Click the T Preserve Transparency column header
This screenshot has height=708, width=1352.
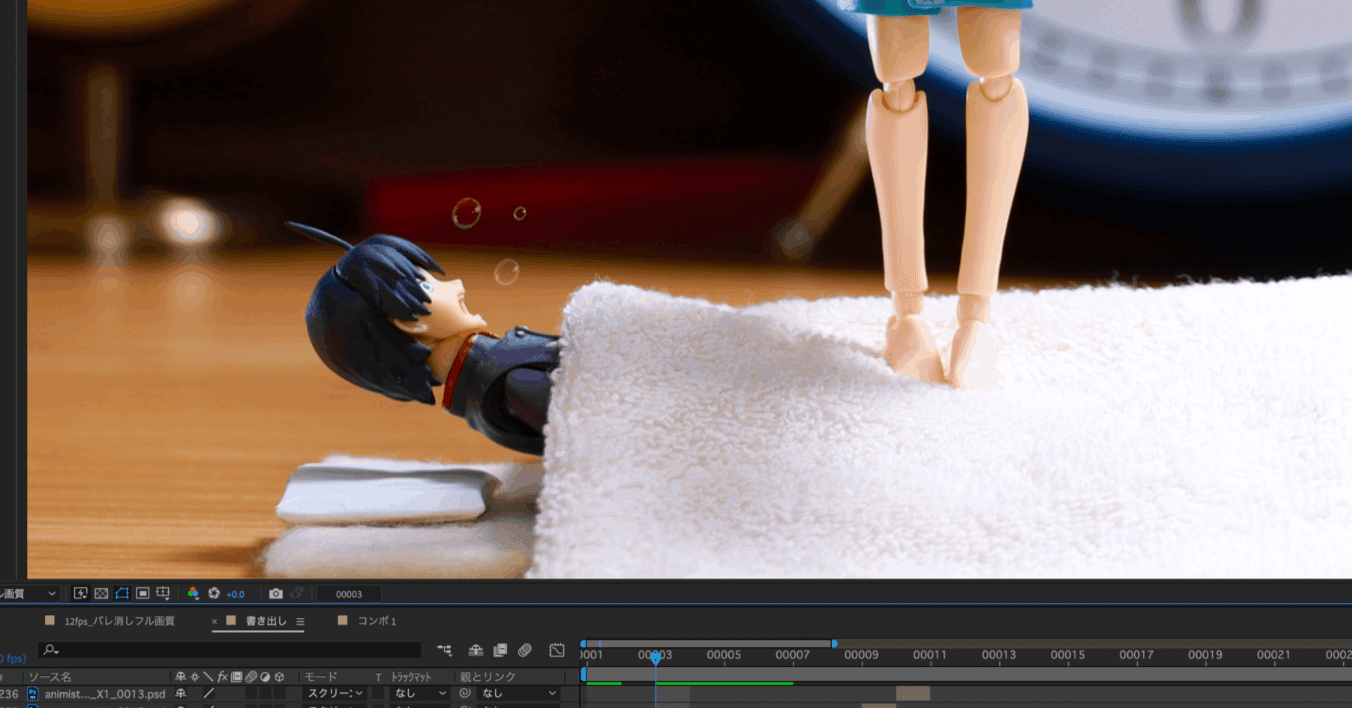coord(378,677)
